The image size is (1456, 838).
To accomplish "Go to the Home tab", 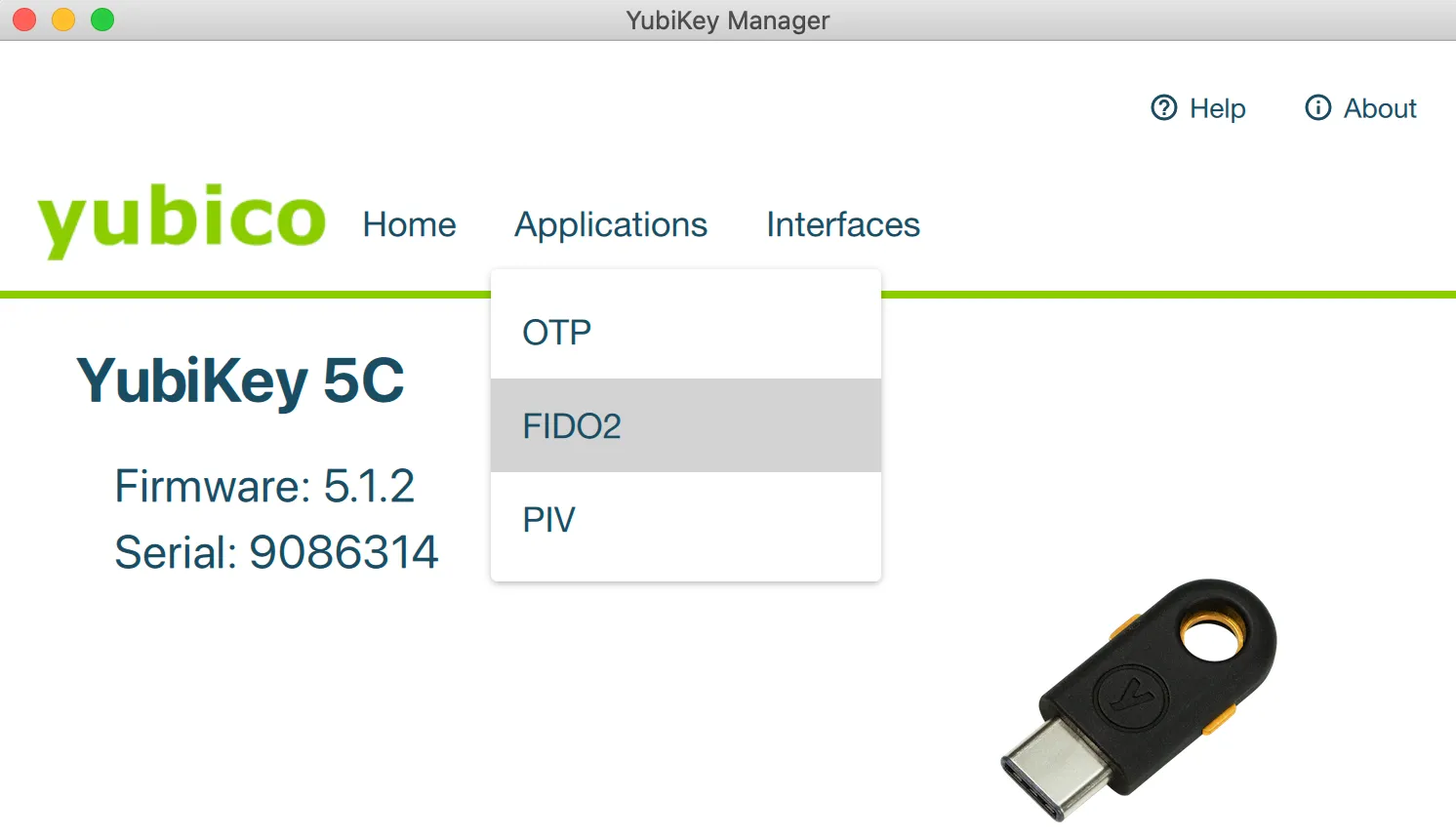I will (x=409, y=224).
